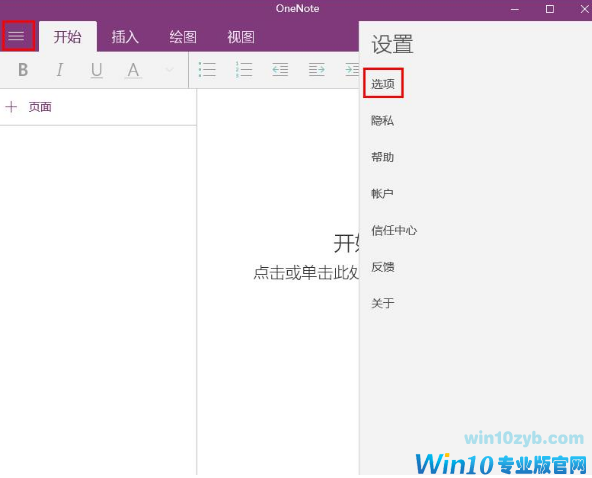Open 选项 in the settings pane

(x=383, y=84)
